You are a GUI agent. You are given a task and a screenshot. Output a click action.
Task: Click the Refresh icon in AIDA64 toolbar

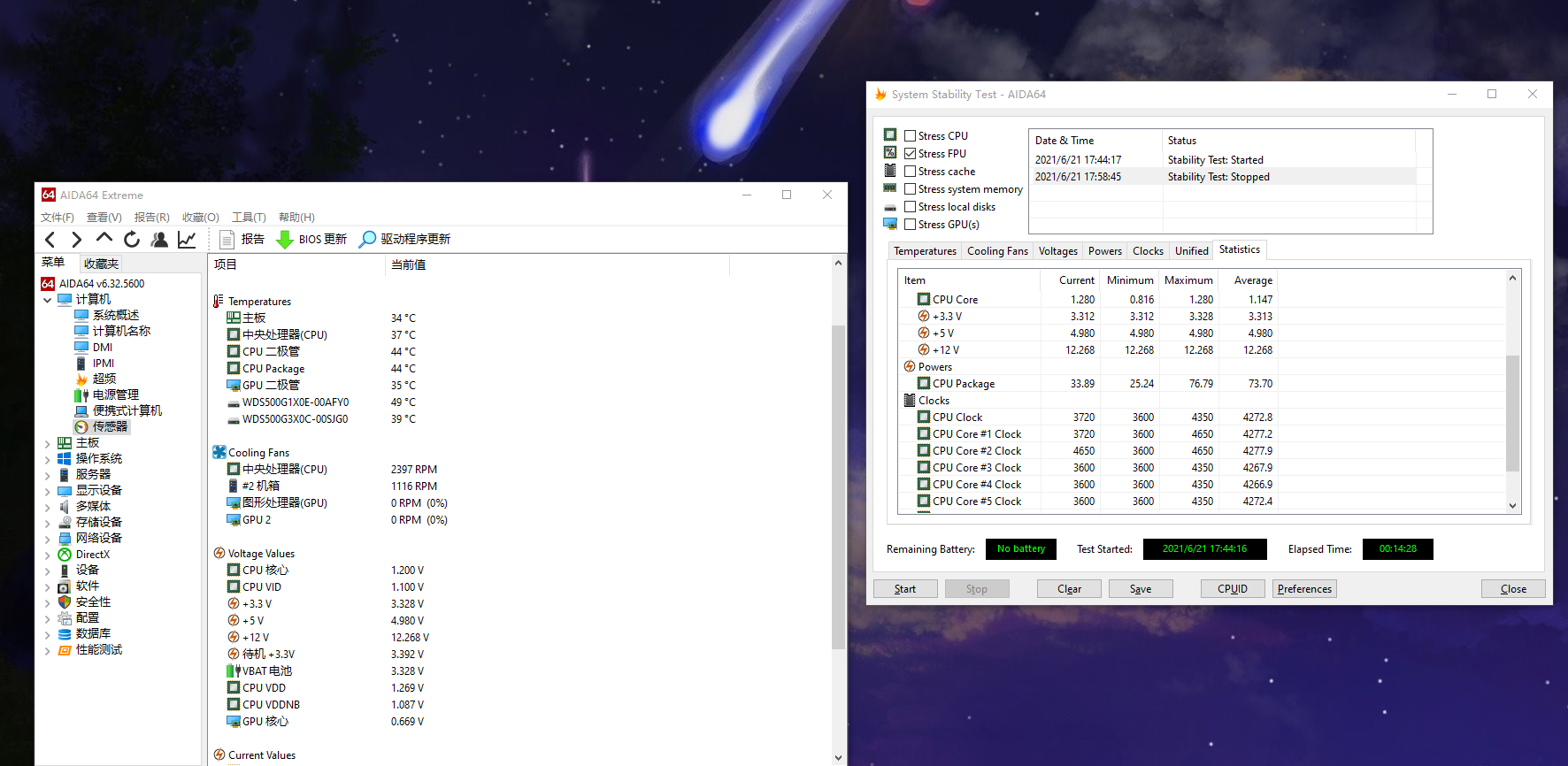(132, 240)
